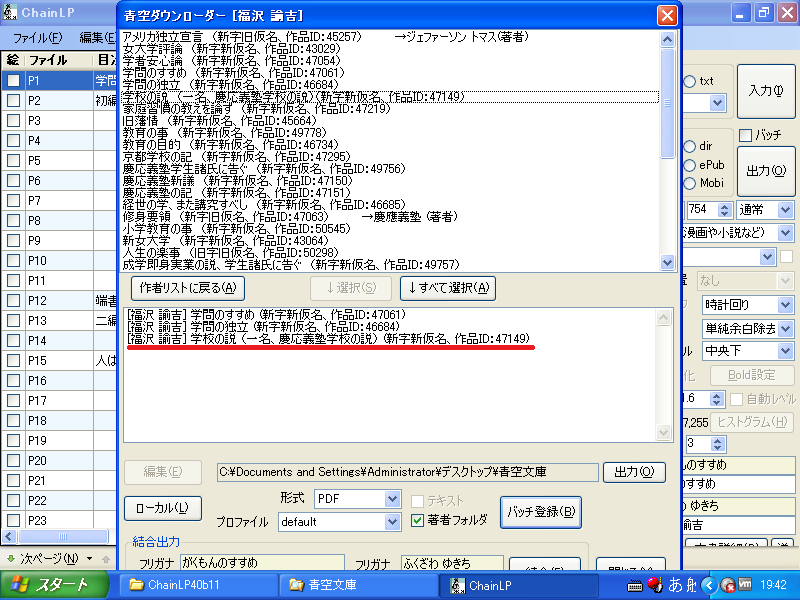Toggle the バッチ checkbox in ChainLP
Image resolution: width=800 pixels, height=600 pixels.
745,135
